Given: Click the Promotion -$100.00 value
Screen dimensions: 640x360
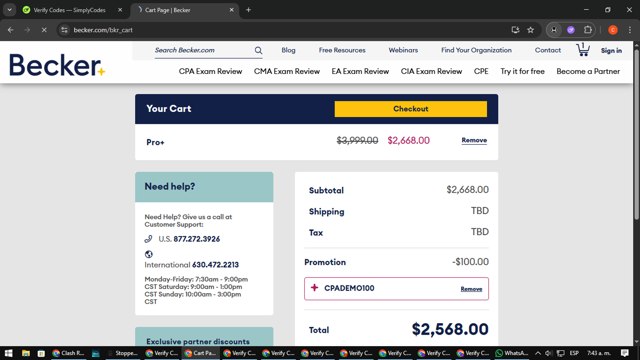Looking at the screenshot, I should click(470, 262).
